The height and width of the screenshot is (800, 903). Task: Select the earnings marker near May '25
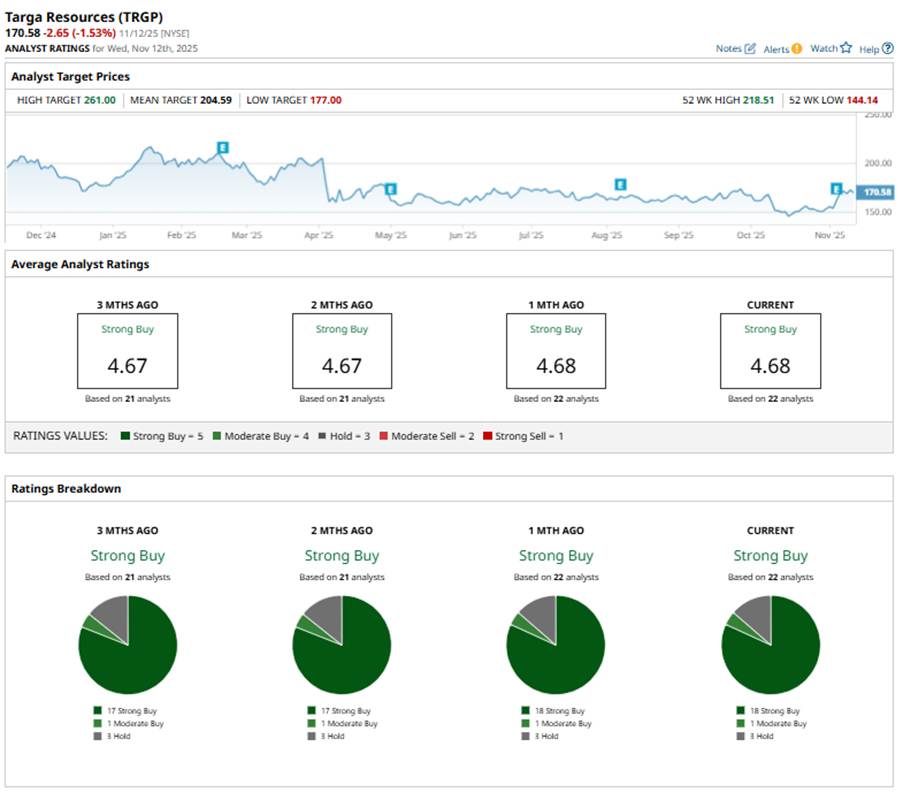pyautogui.click(x=390, y=188)
